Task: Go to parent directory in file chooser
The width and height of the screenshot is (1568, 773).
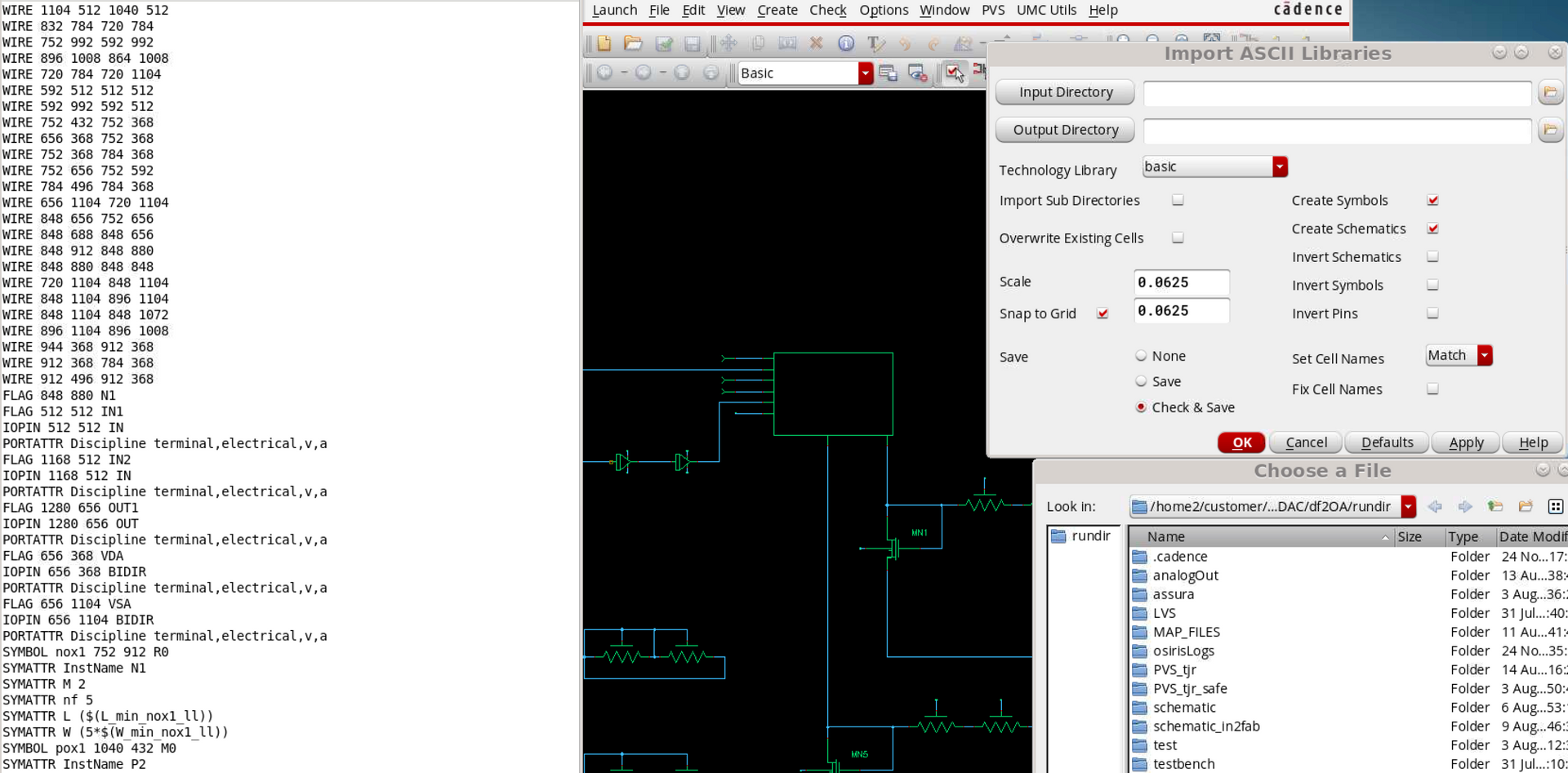Action: tap(1495, 507)
